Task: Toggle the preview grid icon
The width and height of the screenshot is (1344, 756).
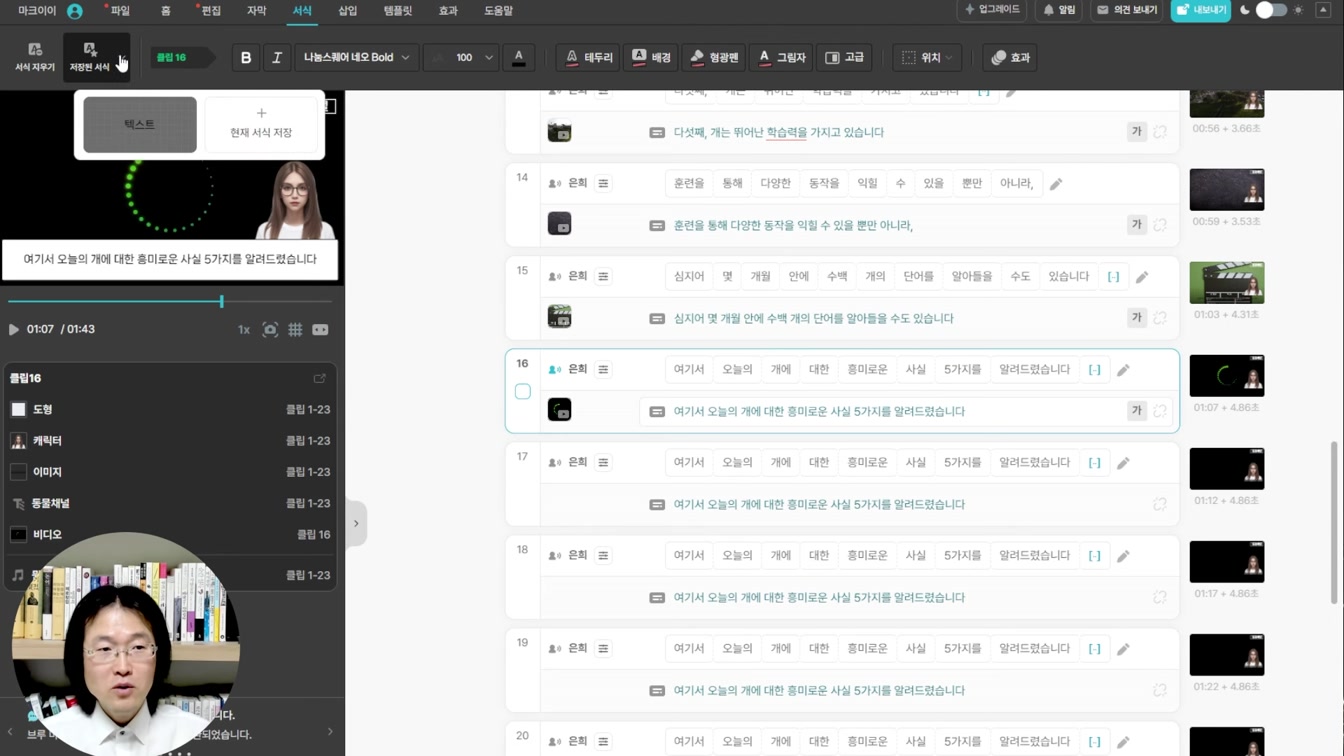Action: (295, 329)
